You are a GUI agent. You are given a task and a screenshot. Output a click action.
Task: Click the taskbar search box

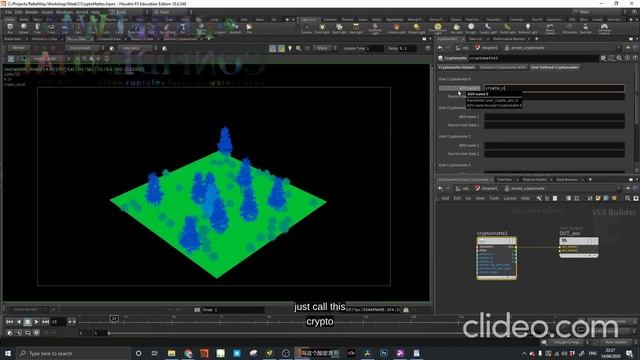pyautogui.click(x=73, y=353)
